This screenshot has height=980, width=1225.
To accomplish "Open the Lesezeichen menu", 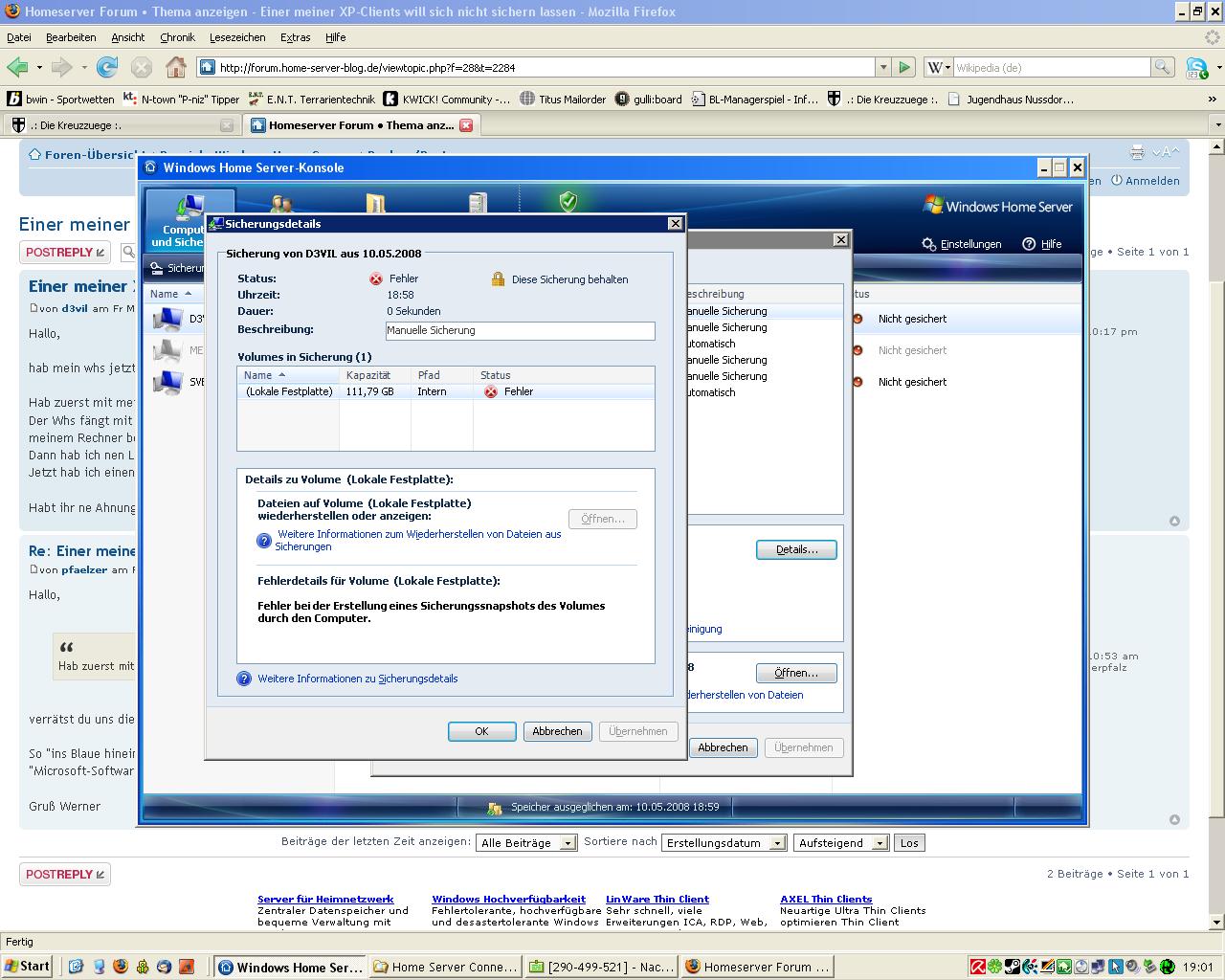I will [x=237, y=37].
